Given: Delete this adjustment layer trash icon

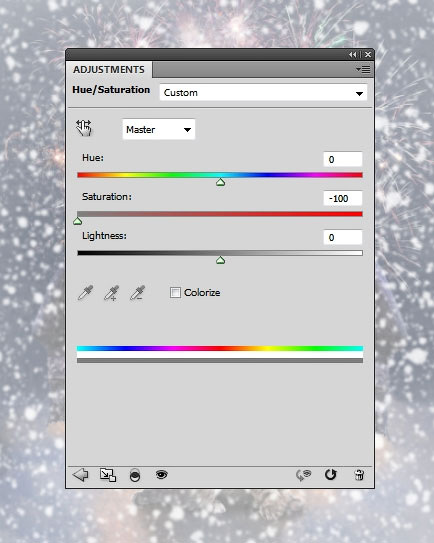Looking at the screenshot, I should [359, 474].
